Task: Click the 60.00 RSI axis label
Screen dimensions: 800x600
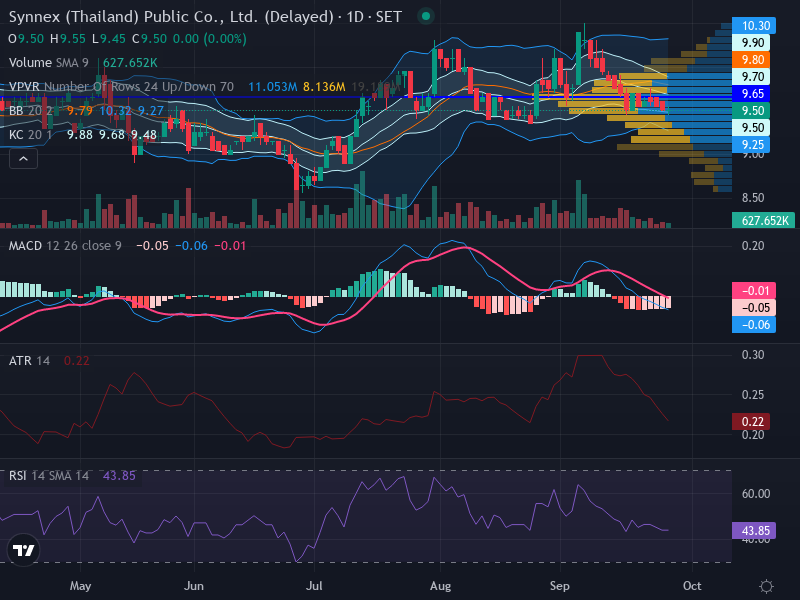Action: [x=756, y=493]
